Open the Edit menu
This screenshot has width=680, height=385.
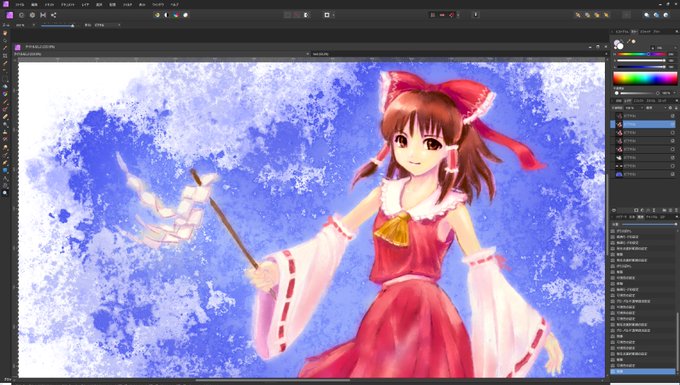click(34, 4)
